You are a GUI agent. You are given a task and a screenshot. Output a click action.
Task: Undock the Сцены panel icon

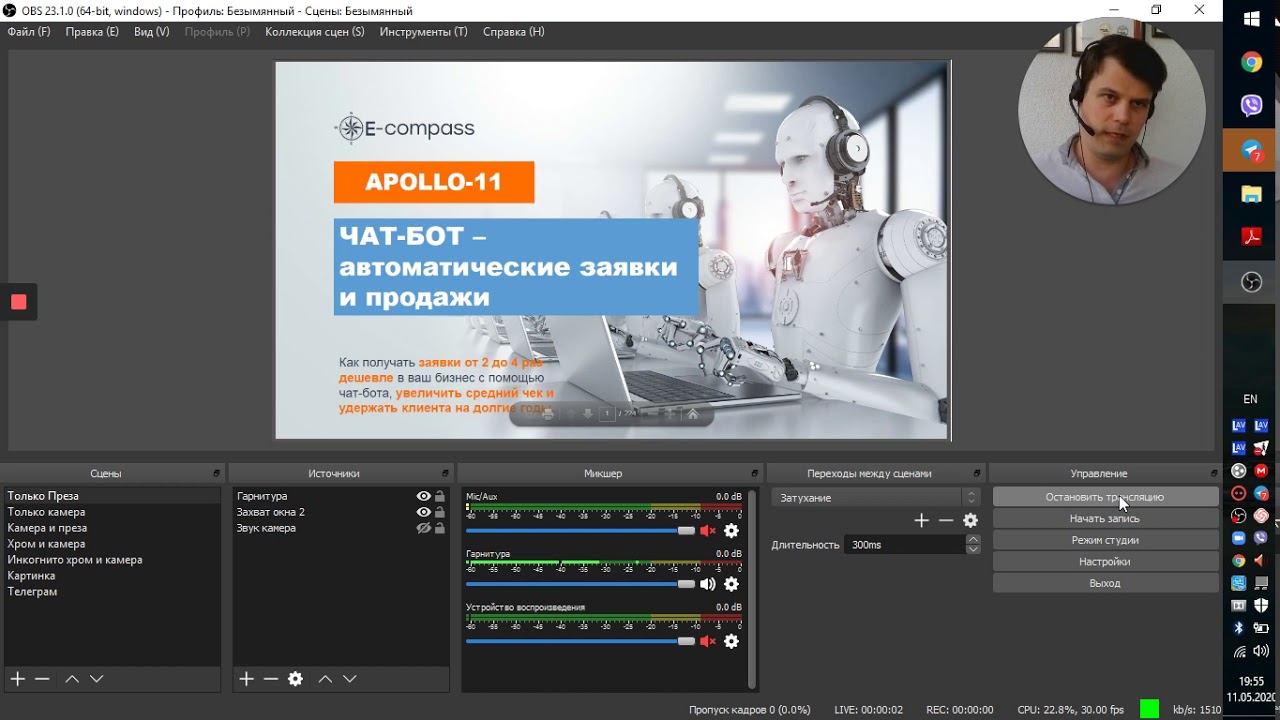point(217,473)
